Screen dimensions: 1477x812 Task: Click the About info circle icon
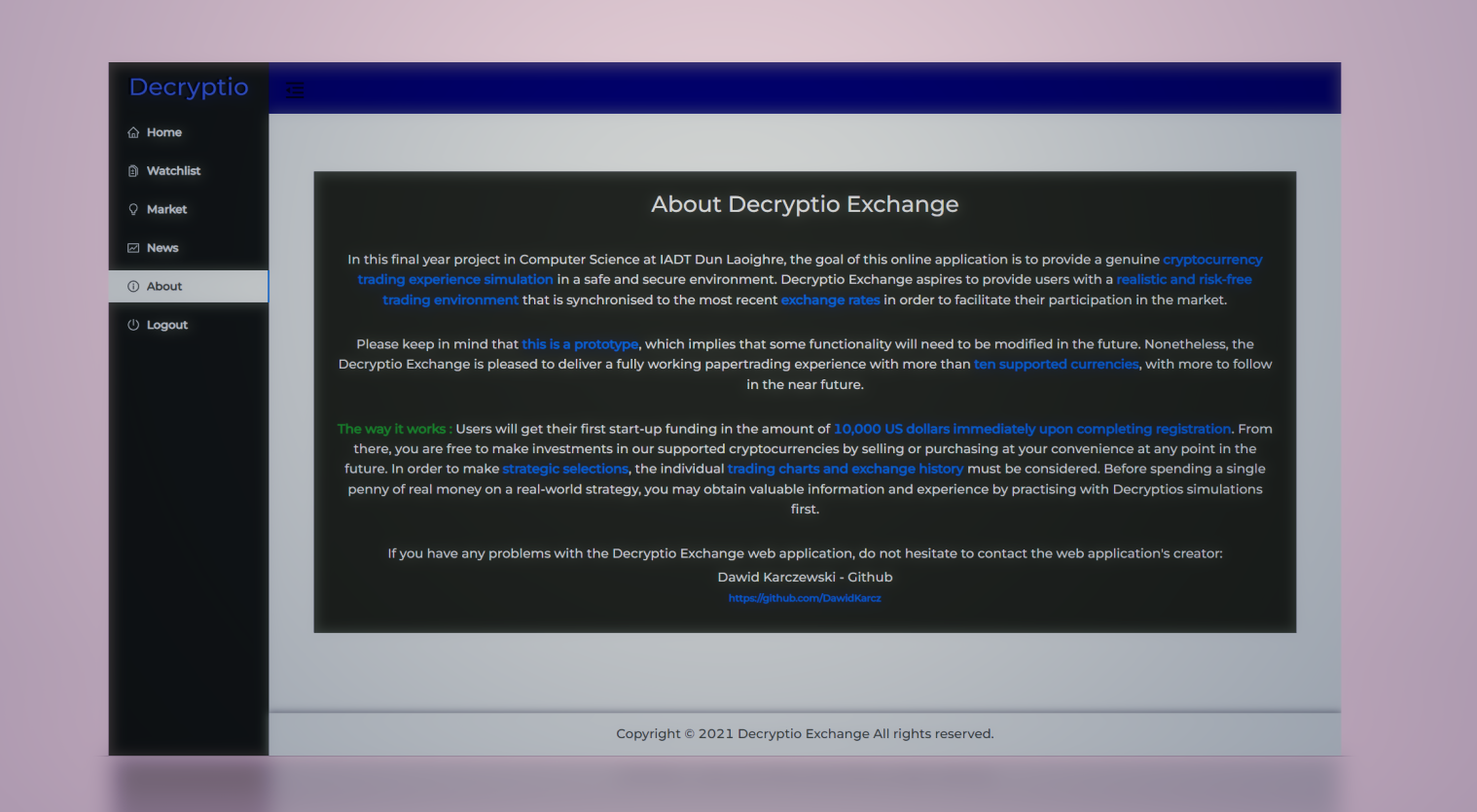tap(133, 287)
